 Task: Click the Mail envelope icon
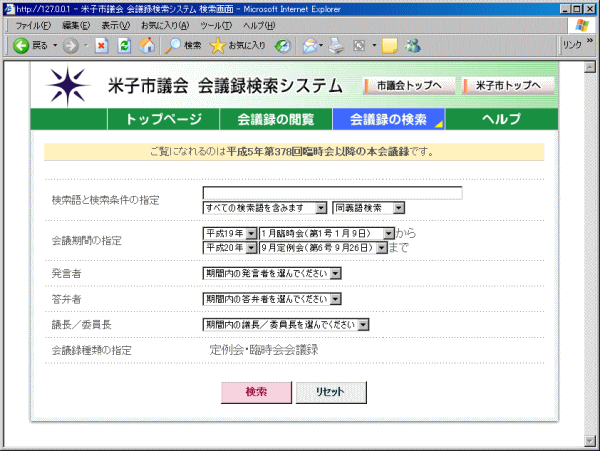click(x=310, y=46)
